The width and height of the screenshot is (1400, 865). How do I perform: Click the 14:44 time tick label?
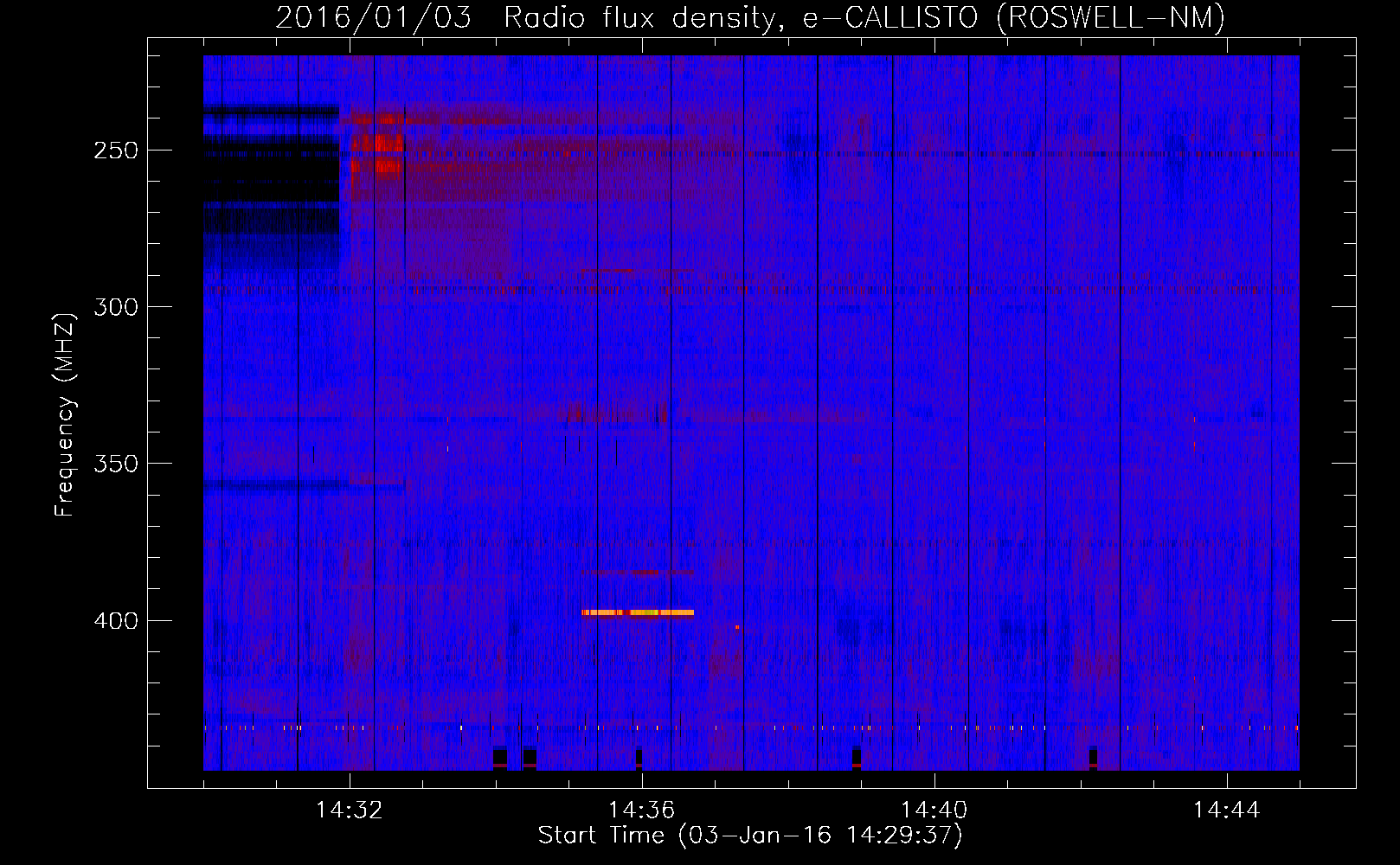[1226, 811]
